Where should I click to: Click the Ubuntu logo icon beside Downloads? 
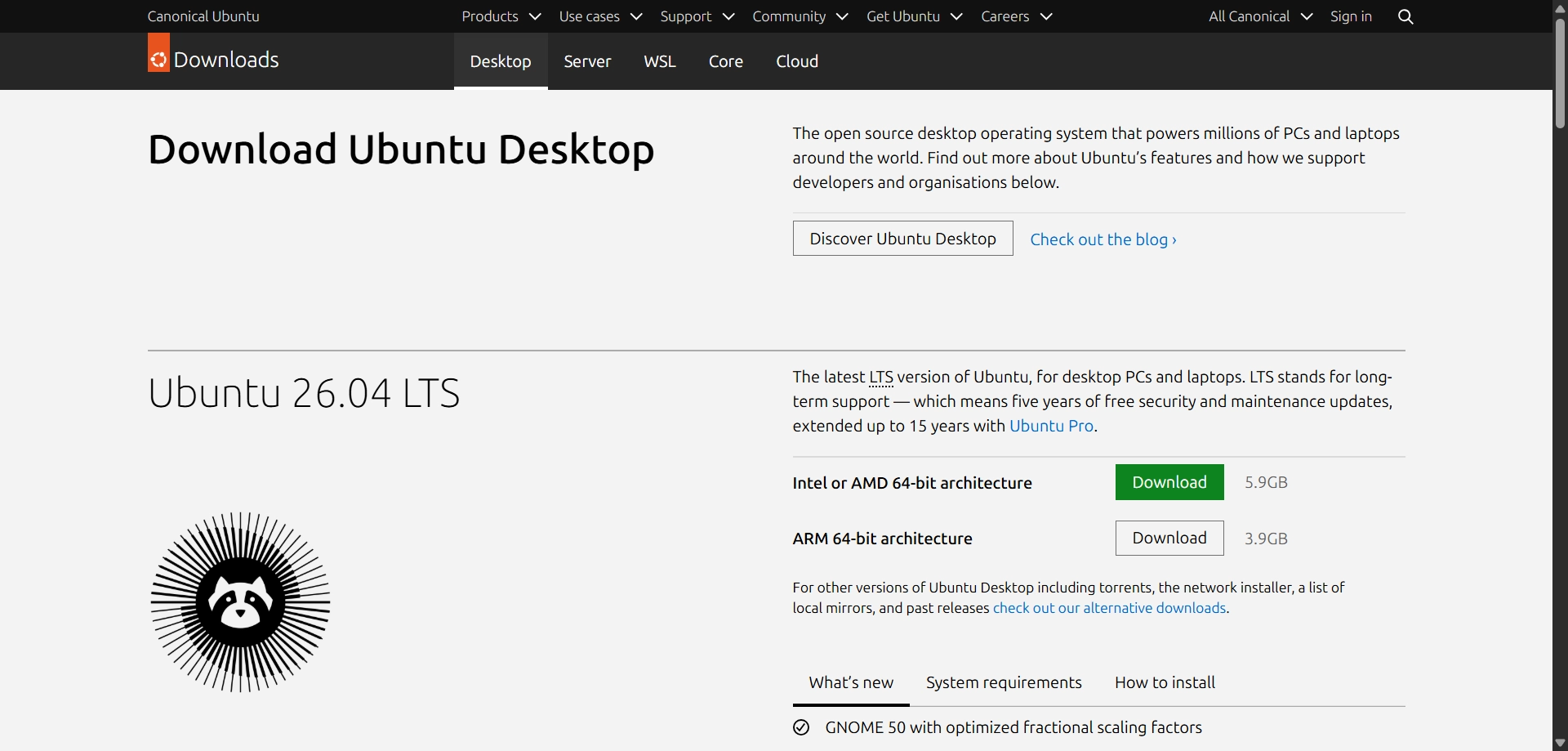tap(158, 52)
